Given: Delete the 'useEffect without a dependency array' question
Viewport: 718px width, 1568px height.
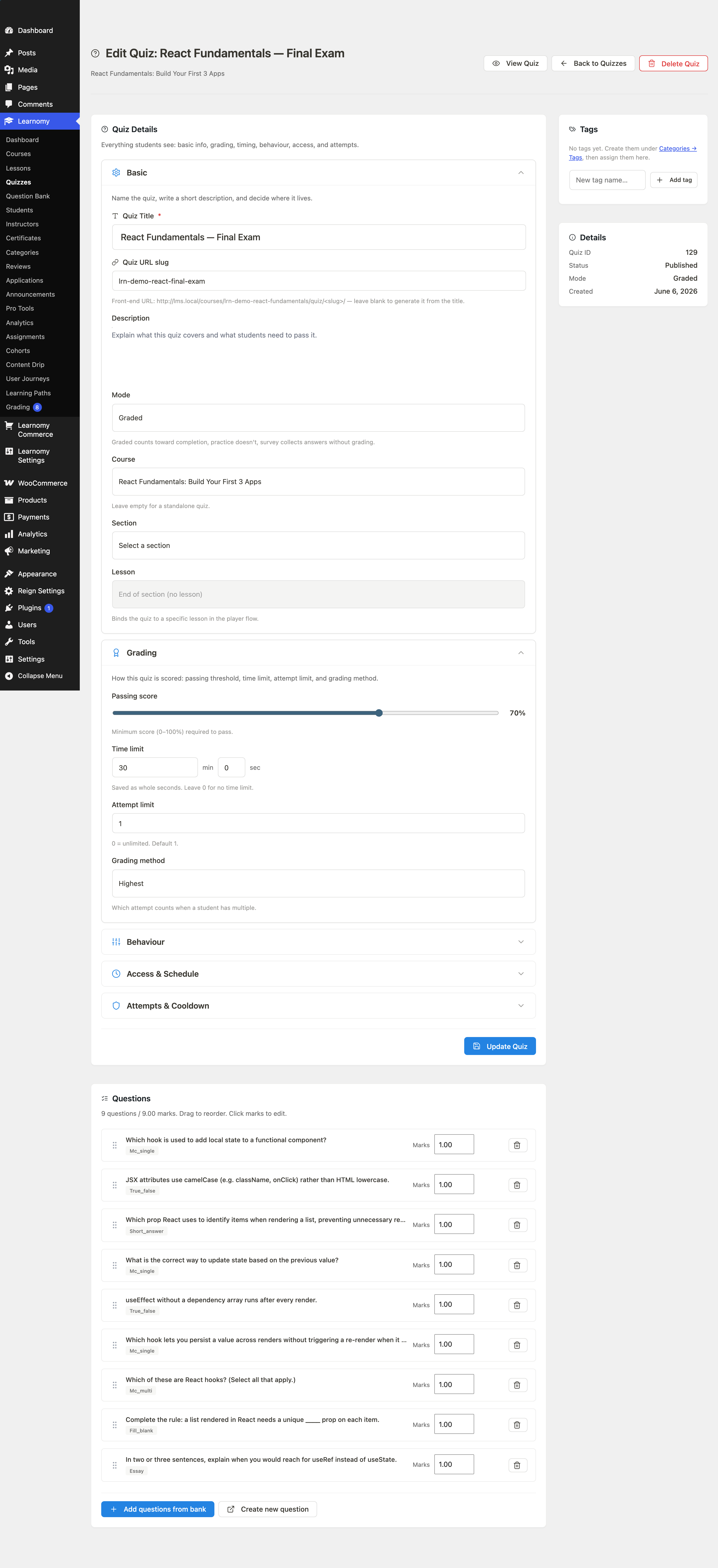Looking at the screenshot, I should 517,1305.
